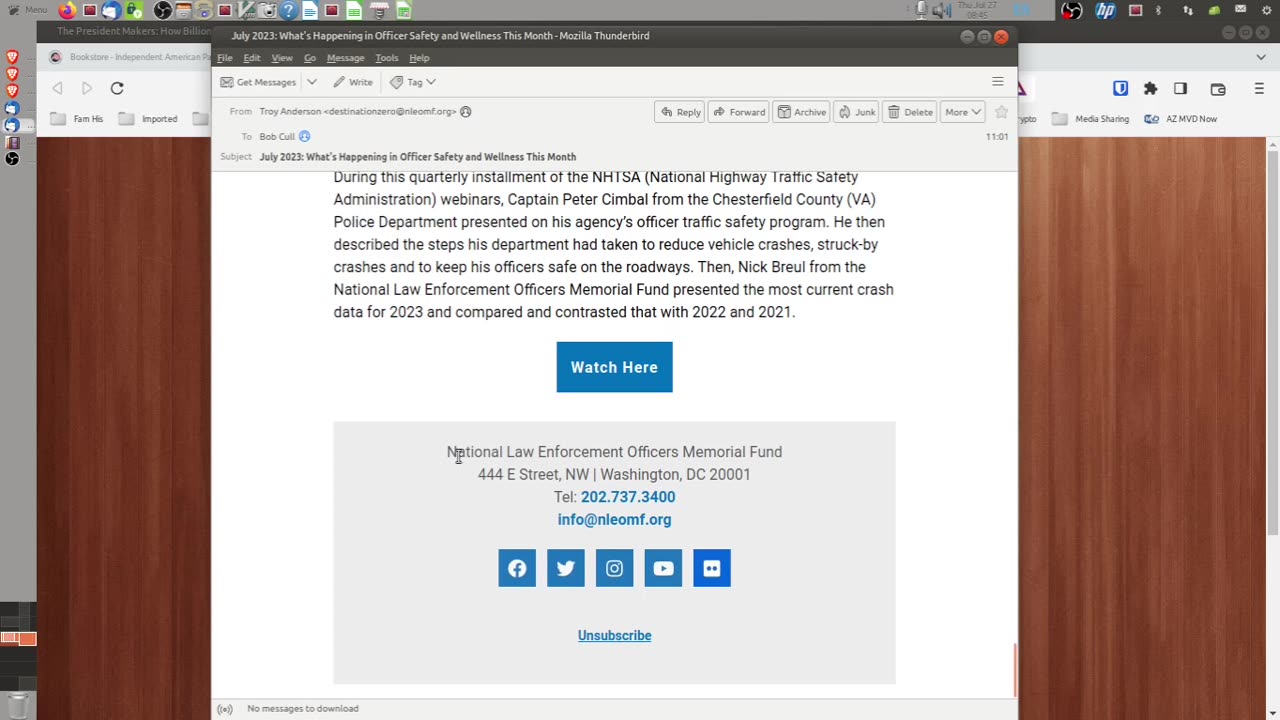Image resolution: width=1280 pixels, height=720 pixels.
Task: Open the Imported bookmark folder
Action: point(148,119)
